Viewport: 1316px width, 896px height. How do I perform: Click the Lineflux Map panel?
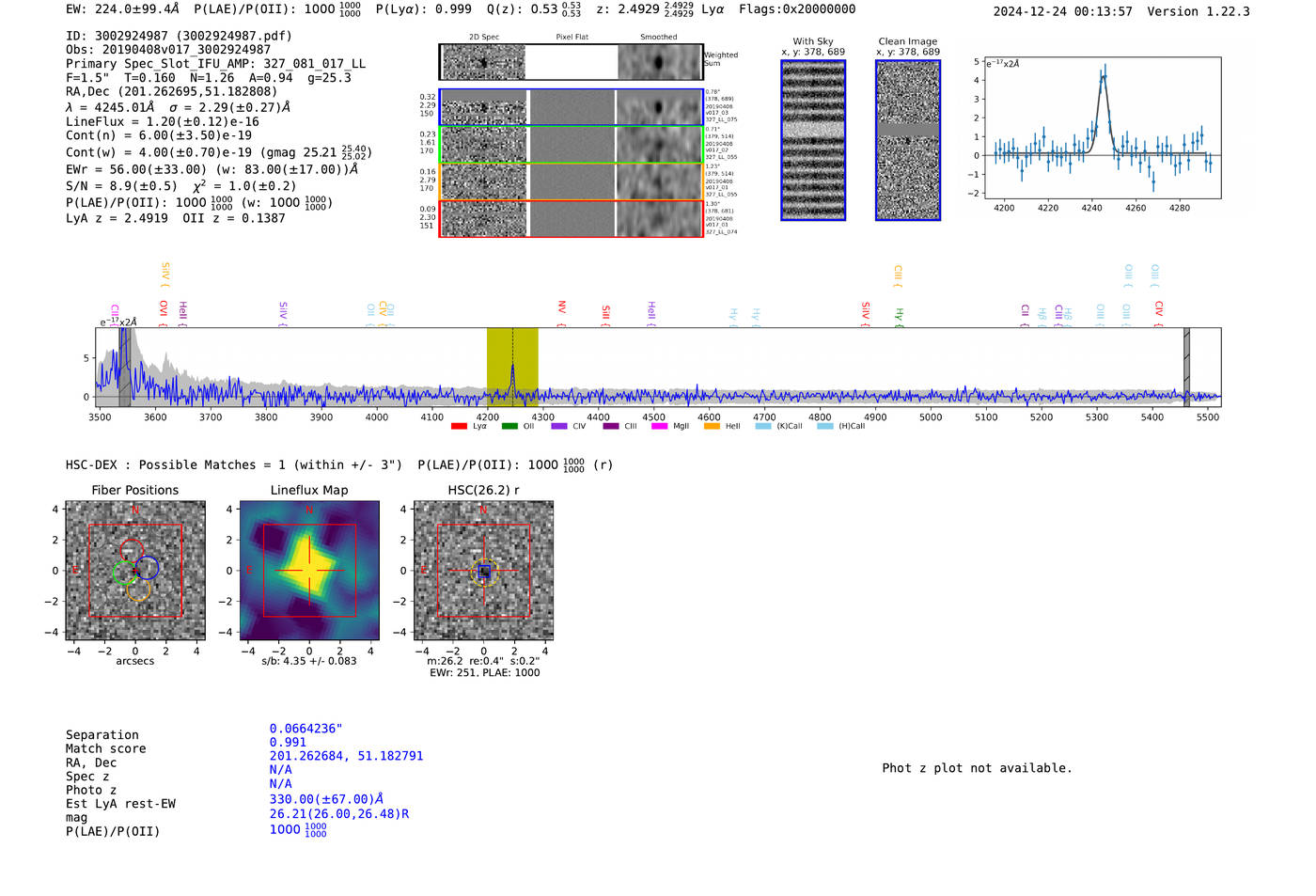click(x=309, y=571)
